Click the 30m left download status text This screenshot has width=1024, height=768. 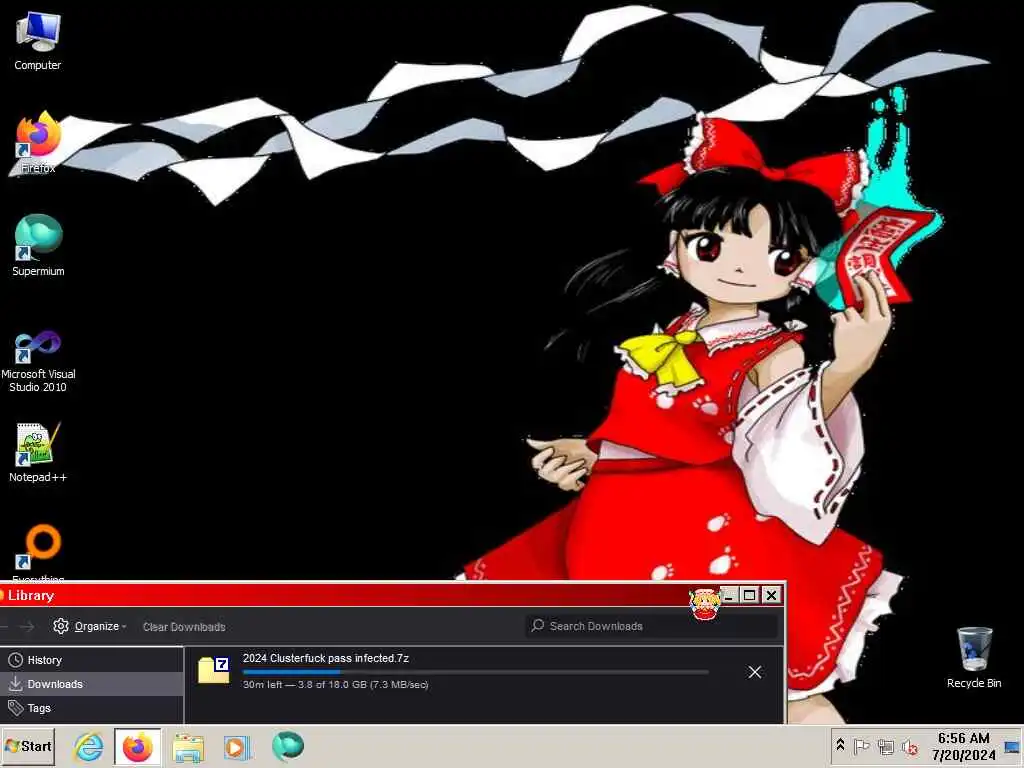click(336, 685)
